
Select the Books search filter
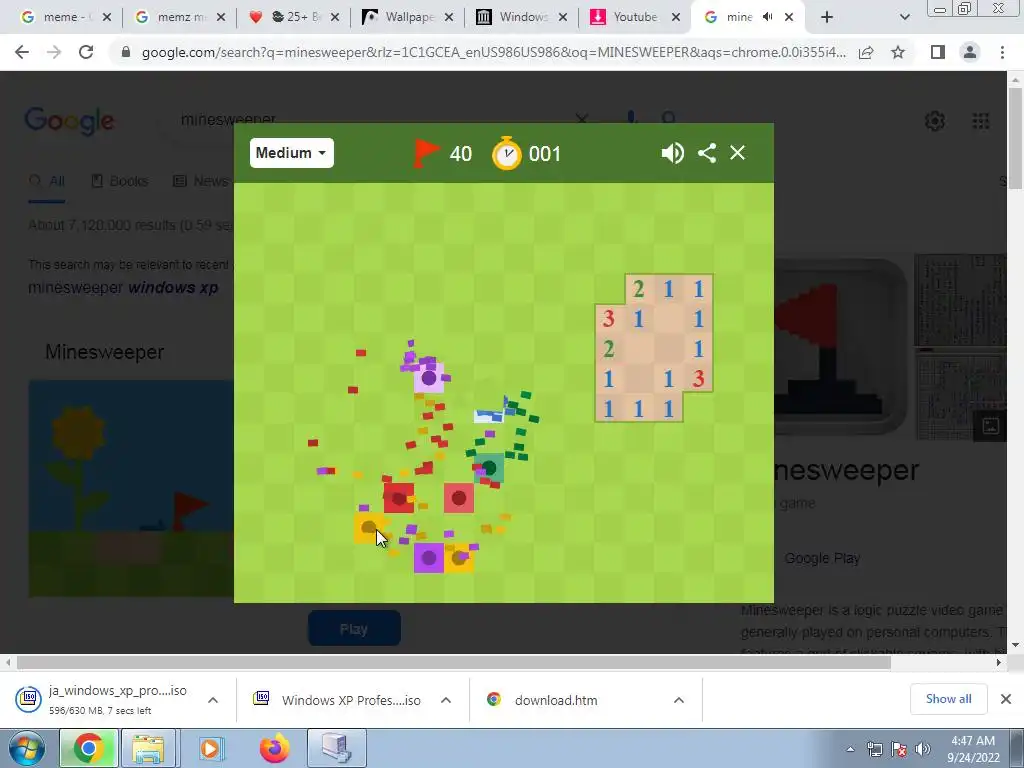pos(120,181)
